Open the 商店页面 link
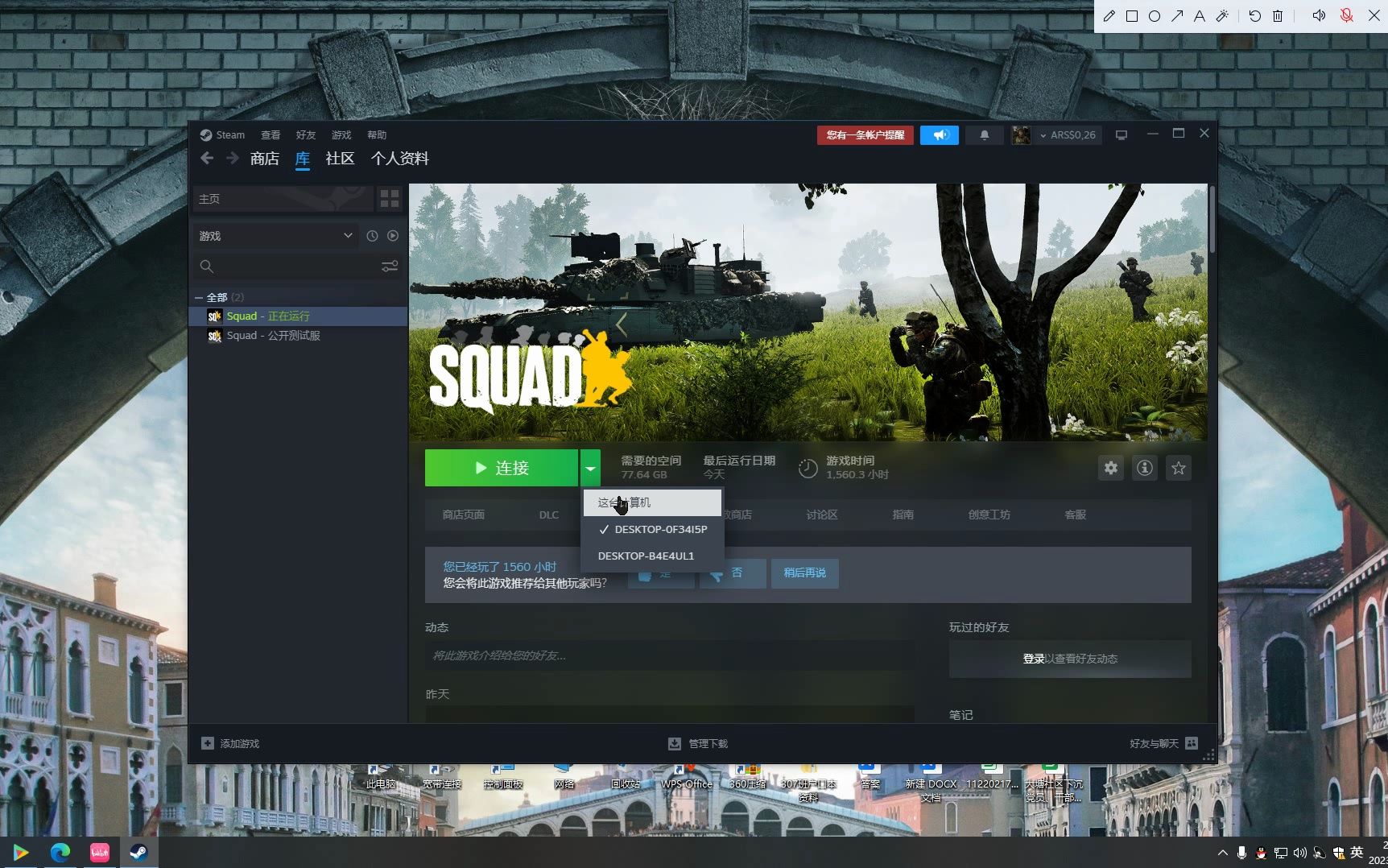Screen dimensions: 1388x868 tap(464, 515)
